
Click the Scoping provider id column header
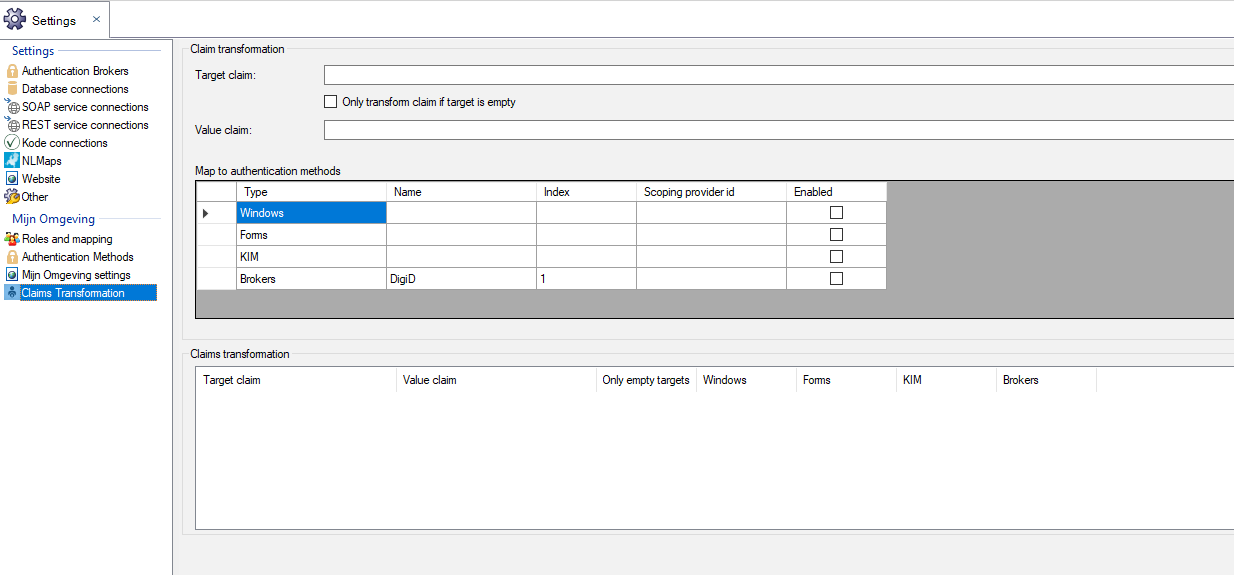click(711, 192)
